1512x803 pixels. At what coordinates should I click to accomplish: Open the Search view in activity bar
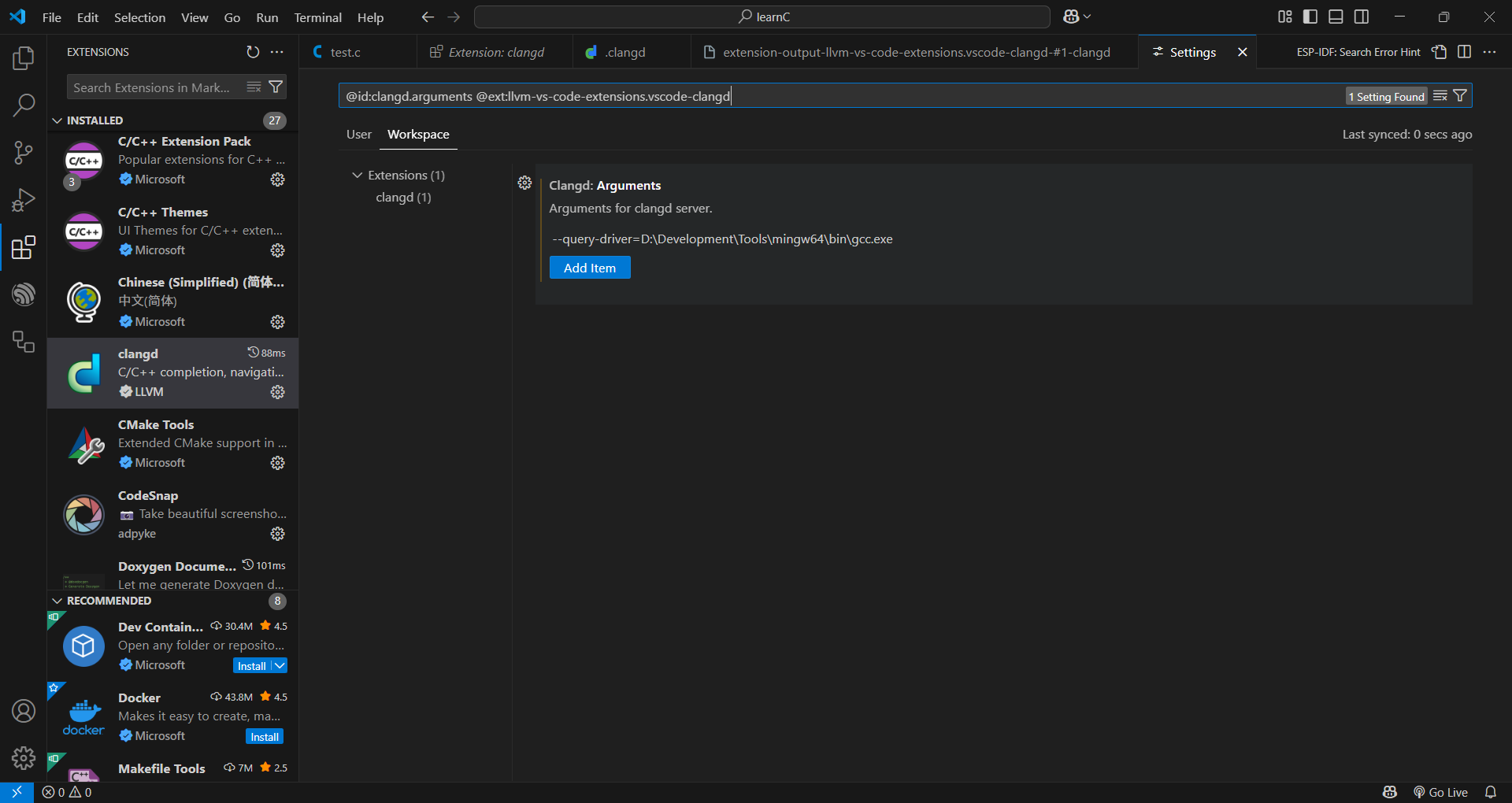point(24,105)
